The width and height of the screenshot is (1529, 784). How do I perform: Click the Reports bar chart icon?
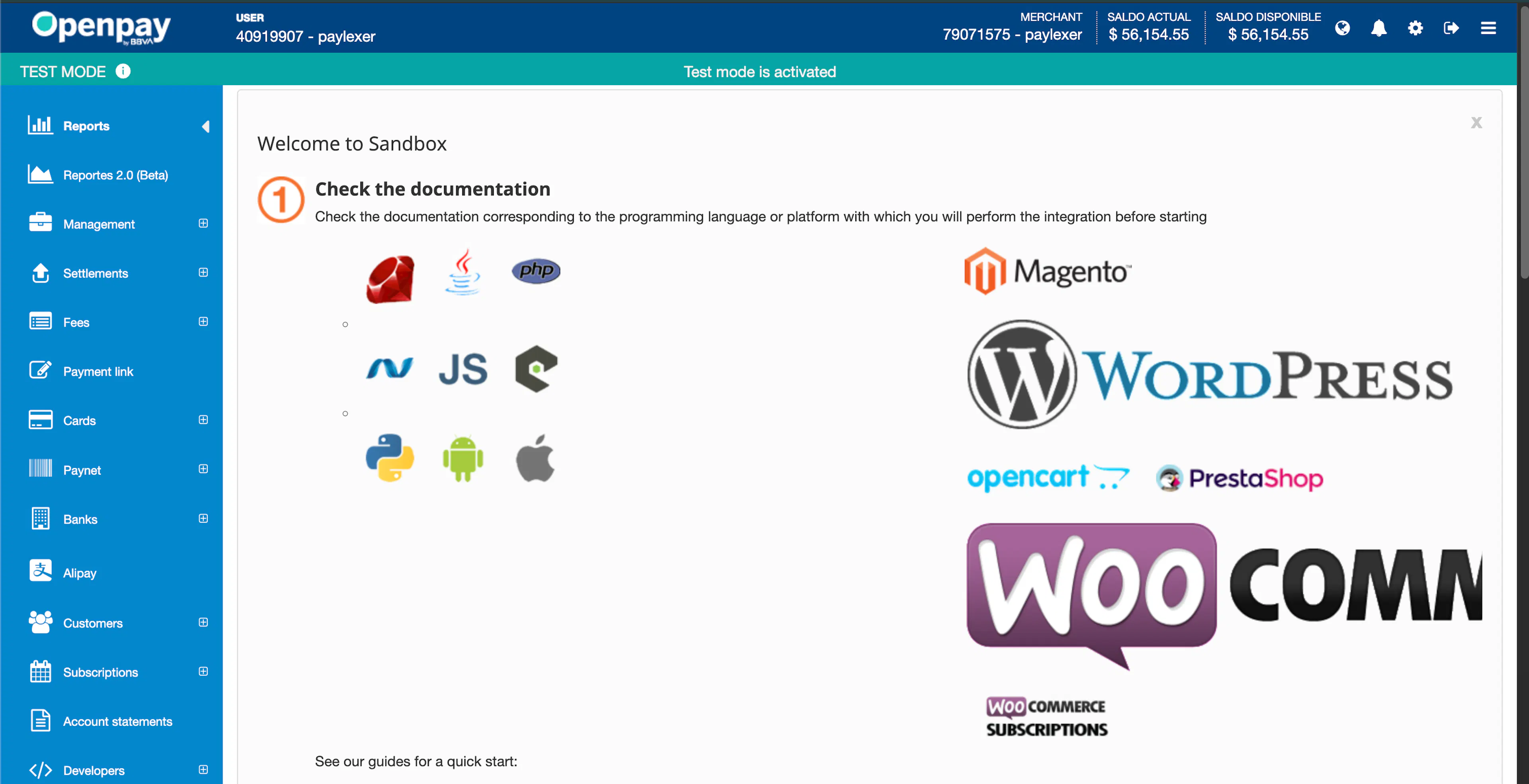[40, 125]
